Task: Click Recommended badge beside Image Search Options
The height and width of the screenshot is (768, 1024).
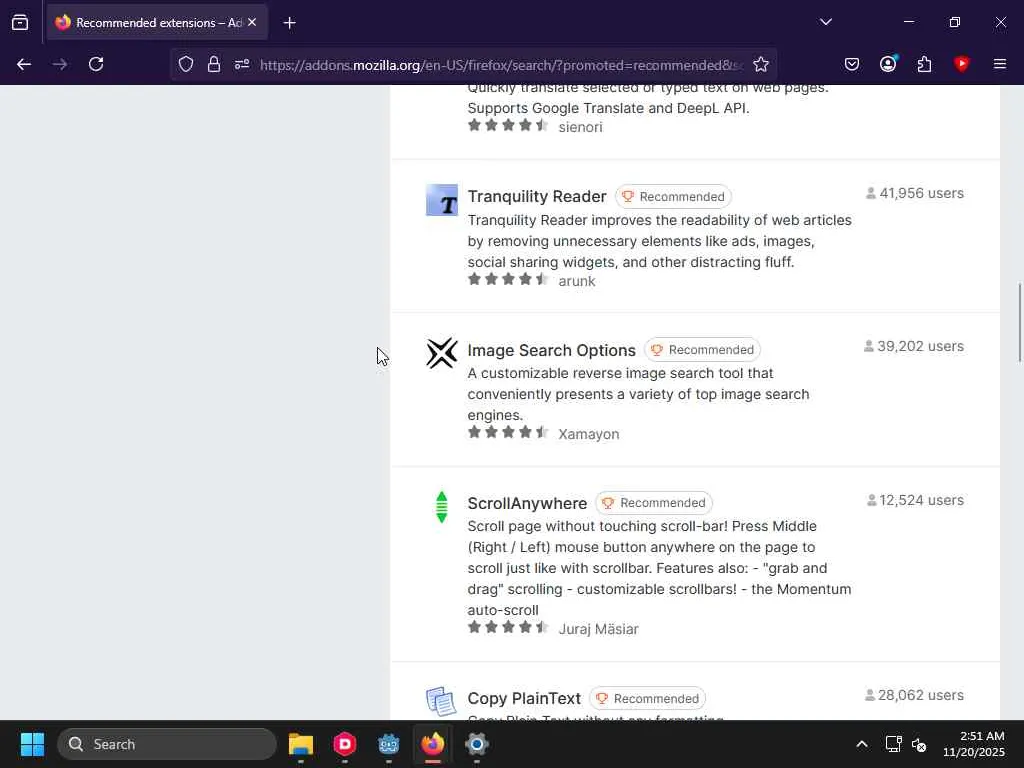Action: (702, 349)
